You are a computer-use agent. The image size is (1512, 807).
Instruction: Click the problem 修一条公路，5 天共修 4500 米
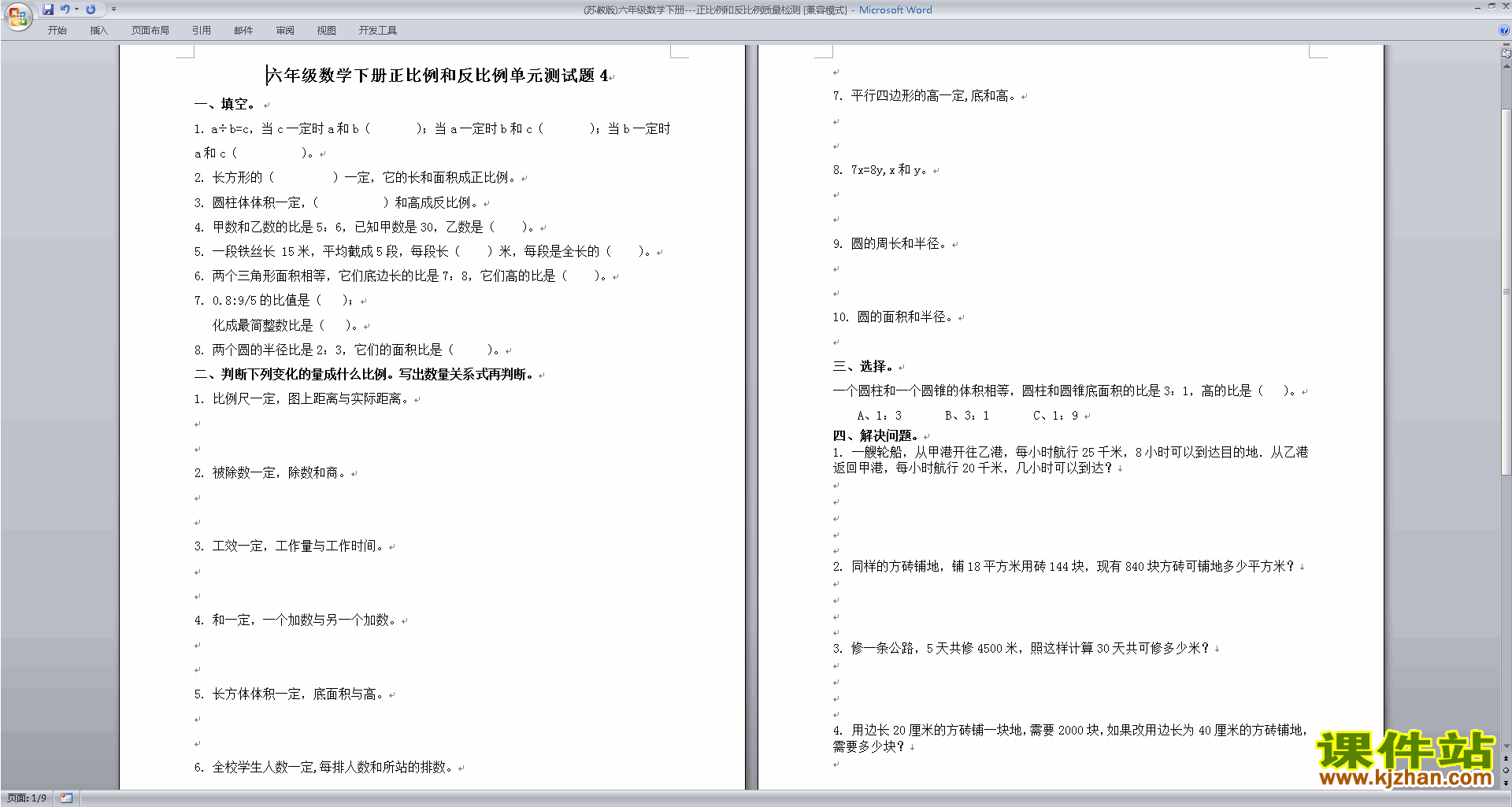1021,649
